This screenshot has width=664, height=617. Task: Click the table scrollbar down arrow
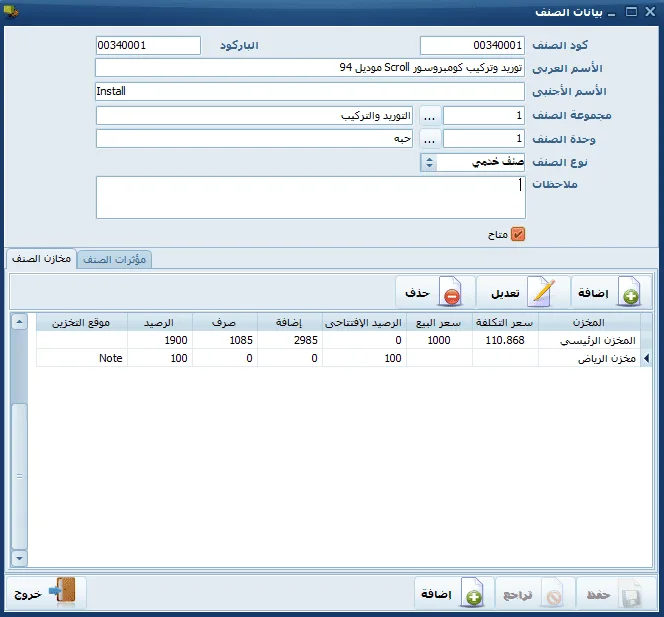click(x=19, y=558)
